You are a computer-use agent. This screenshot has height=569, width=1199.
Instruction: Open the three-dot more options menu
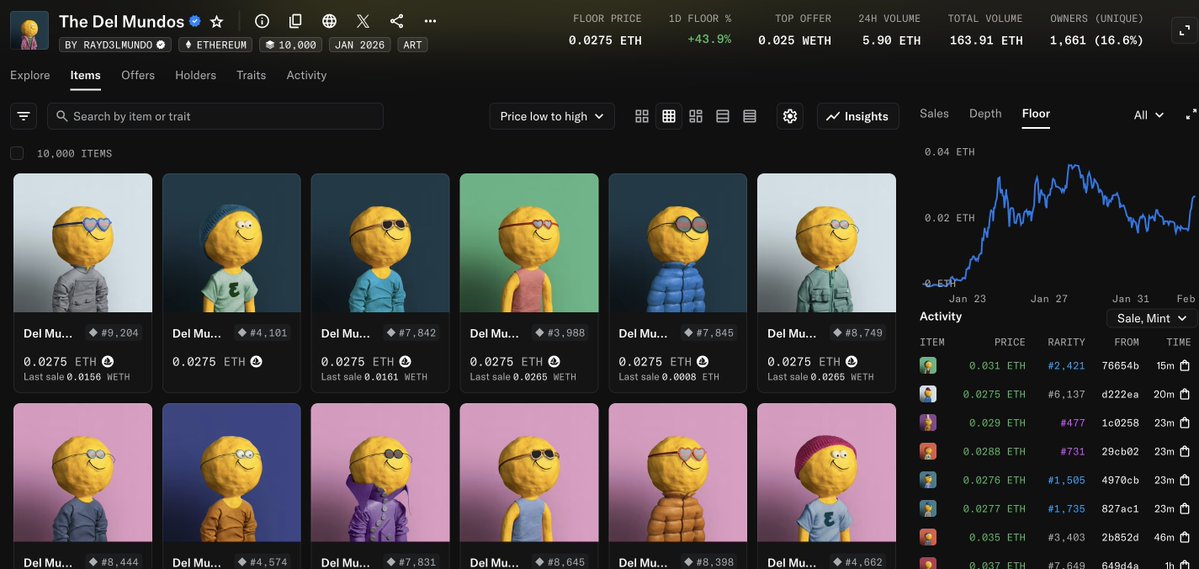[x=431, y=21]
